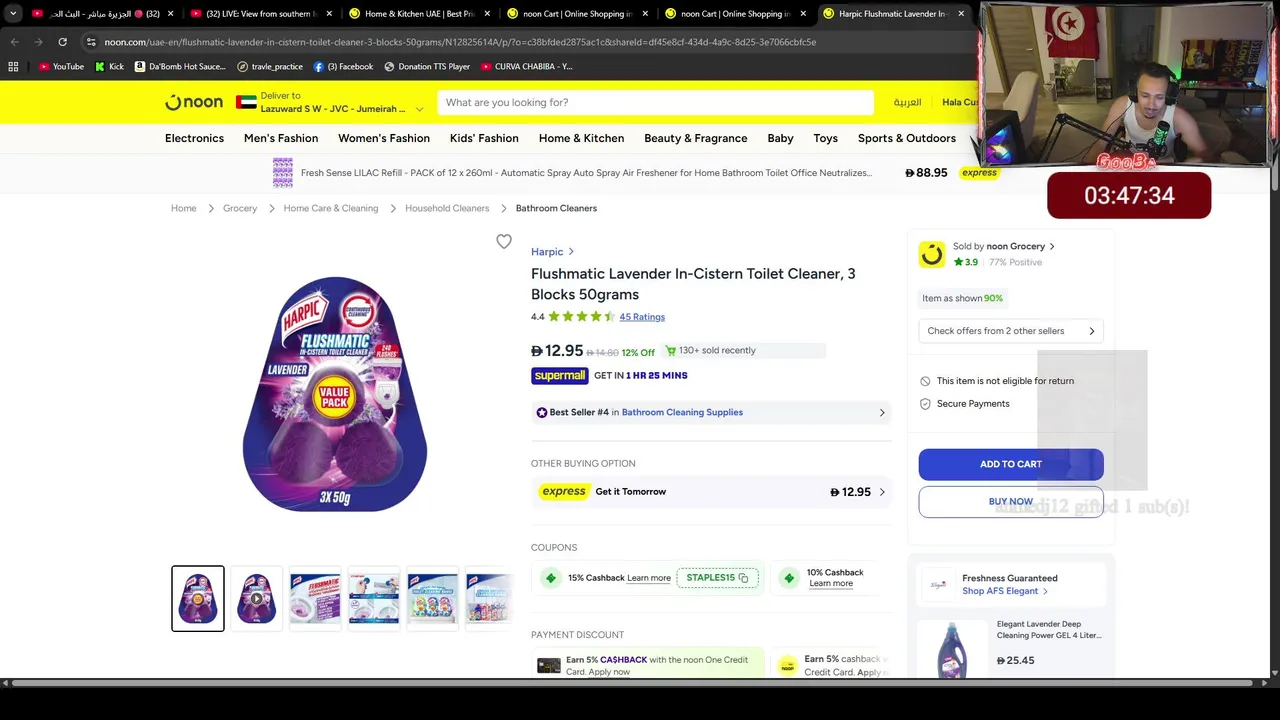Go to Household Cleaners breadcrumb
1280x720 pixels.
[447, 208]
